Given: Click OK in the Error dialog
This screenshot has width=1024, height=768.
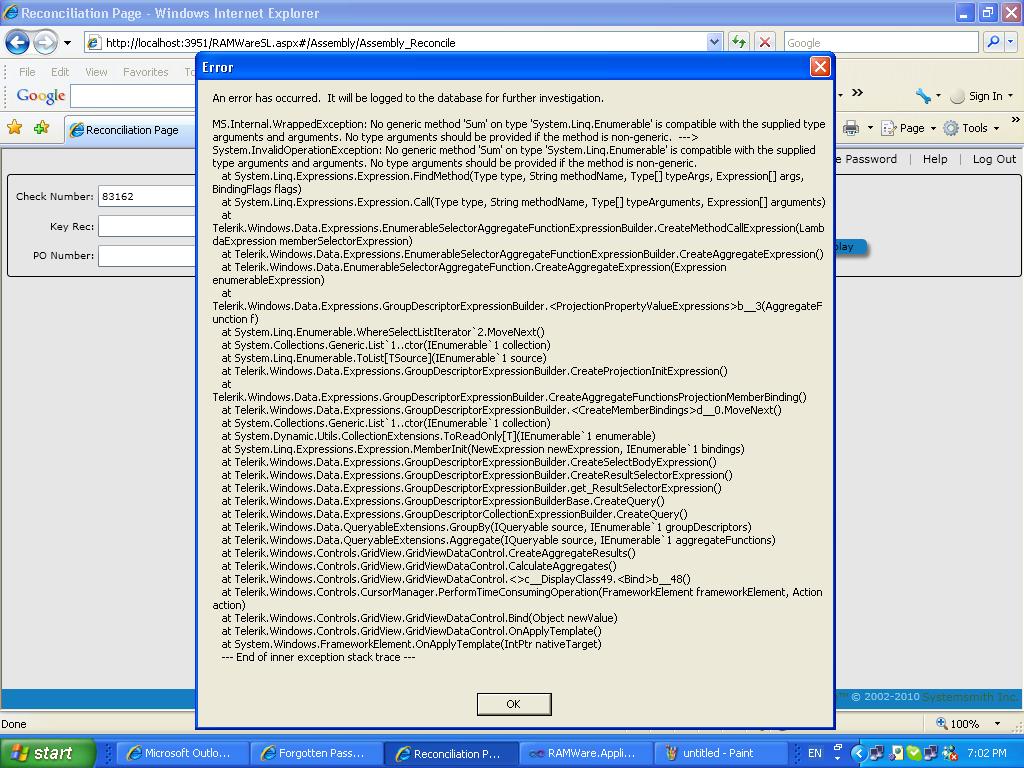Looking at the screenshot, I should click(x=514, y=704).
